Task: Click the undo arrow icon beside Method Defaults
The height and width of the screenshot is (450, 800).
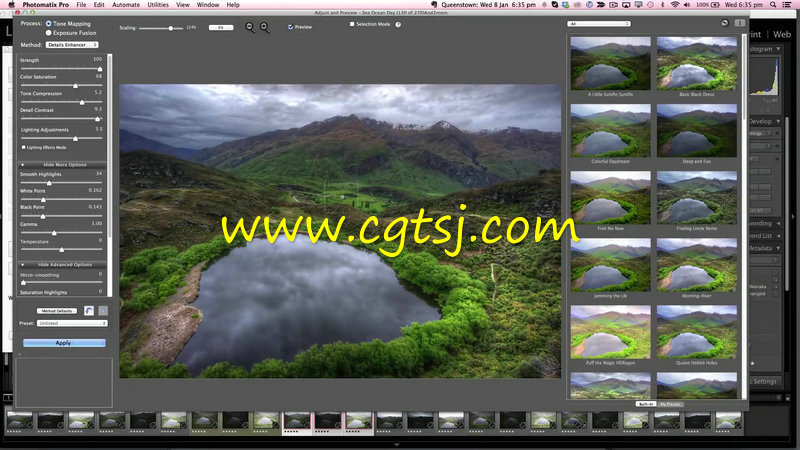Action: pyautogui.click(x=89, y=311)
